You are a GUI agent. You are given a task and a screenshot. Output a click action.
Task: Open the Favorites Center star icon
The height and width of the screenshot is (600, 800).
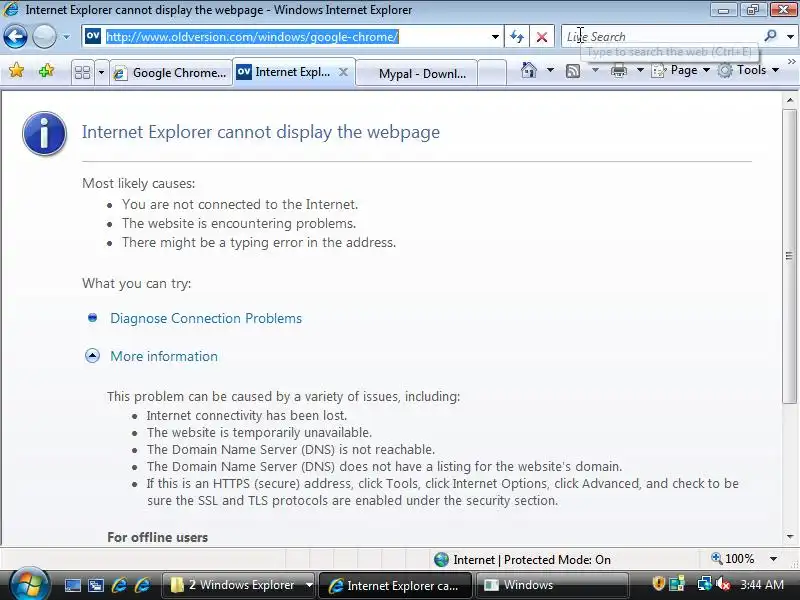point(16,70)
